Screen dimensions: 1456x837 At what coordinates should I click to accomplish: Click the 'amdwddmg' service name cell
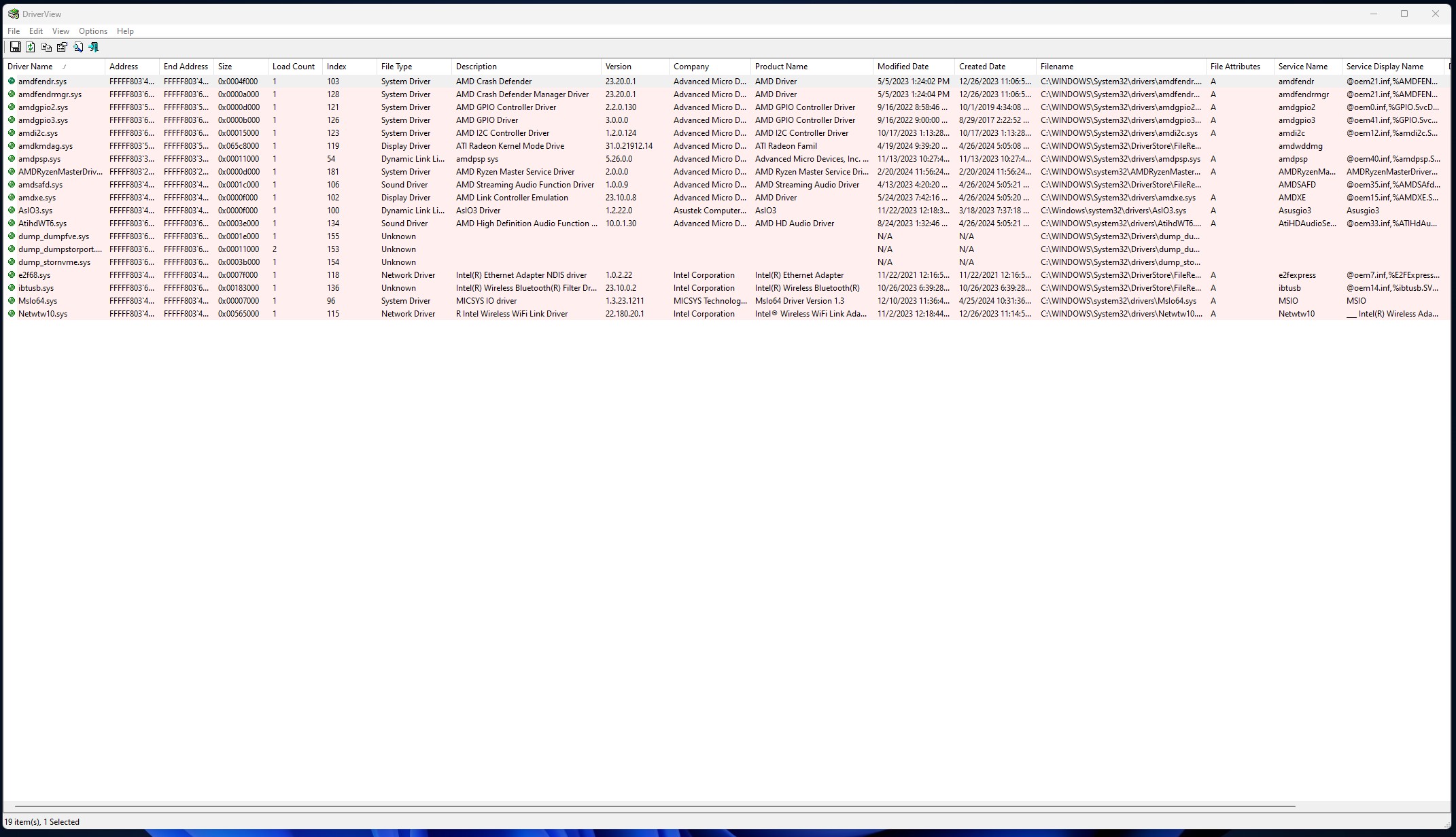[1300, 146]
